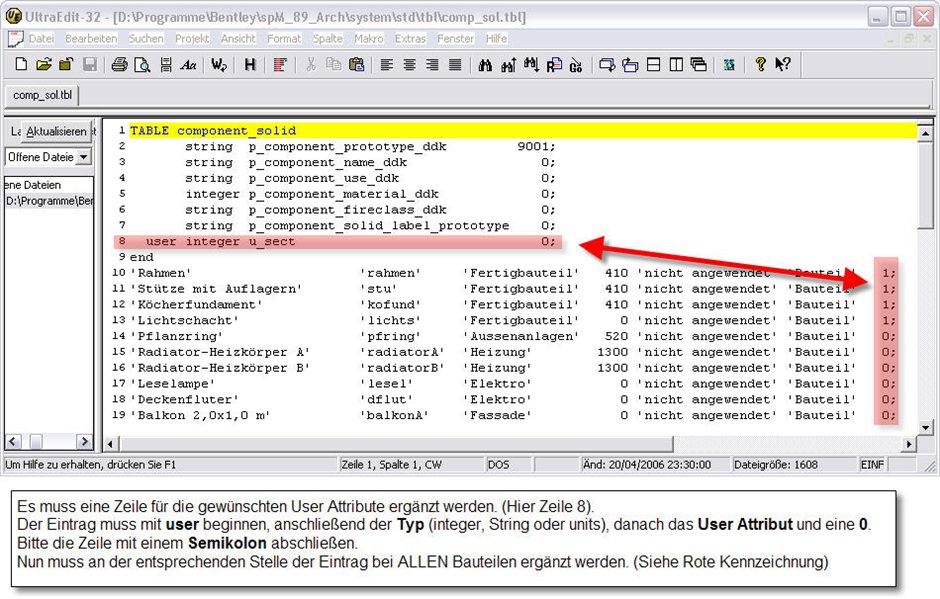940x599 pixels.
Task: Print the document using the printer icon
Action: (x=119, y=64)
